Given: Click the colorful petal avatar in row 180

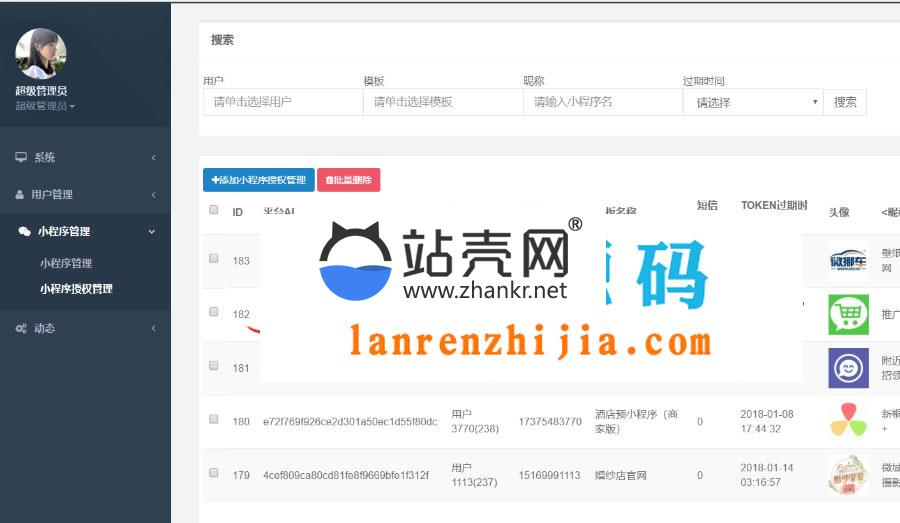Looking at the screenshot, I should point(848,420).
